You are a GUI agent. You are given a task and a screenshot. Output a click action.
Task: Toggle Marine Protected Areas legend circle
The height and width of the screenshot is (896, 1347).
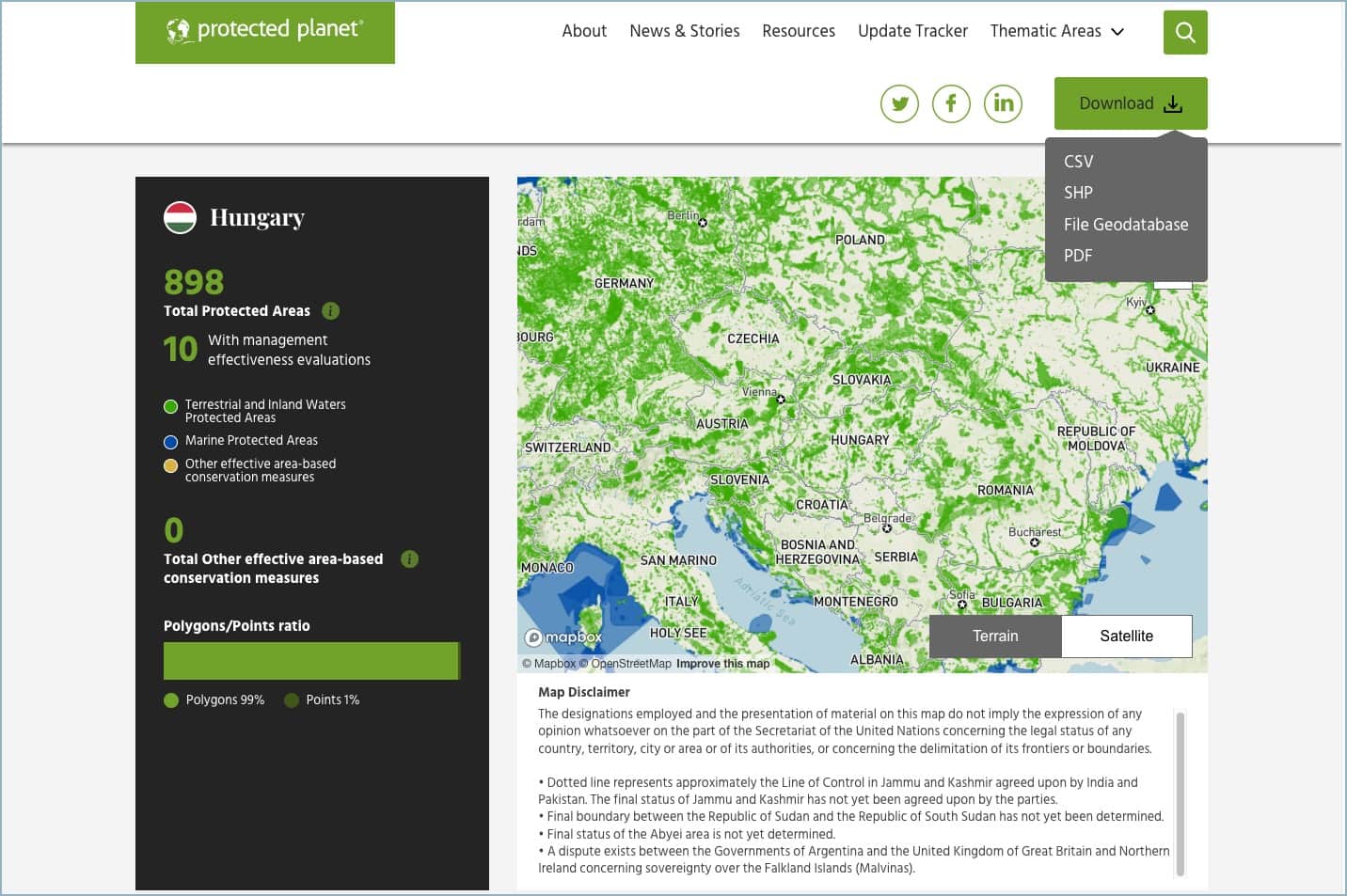click(170, 442)
